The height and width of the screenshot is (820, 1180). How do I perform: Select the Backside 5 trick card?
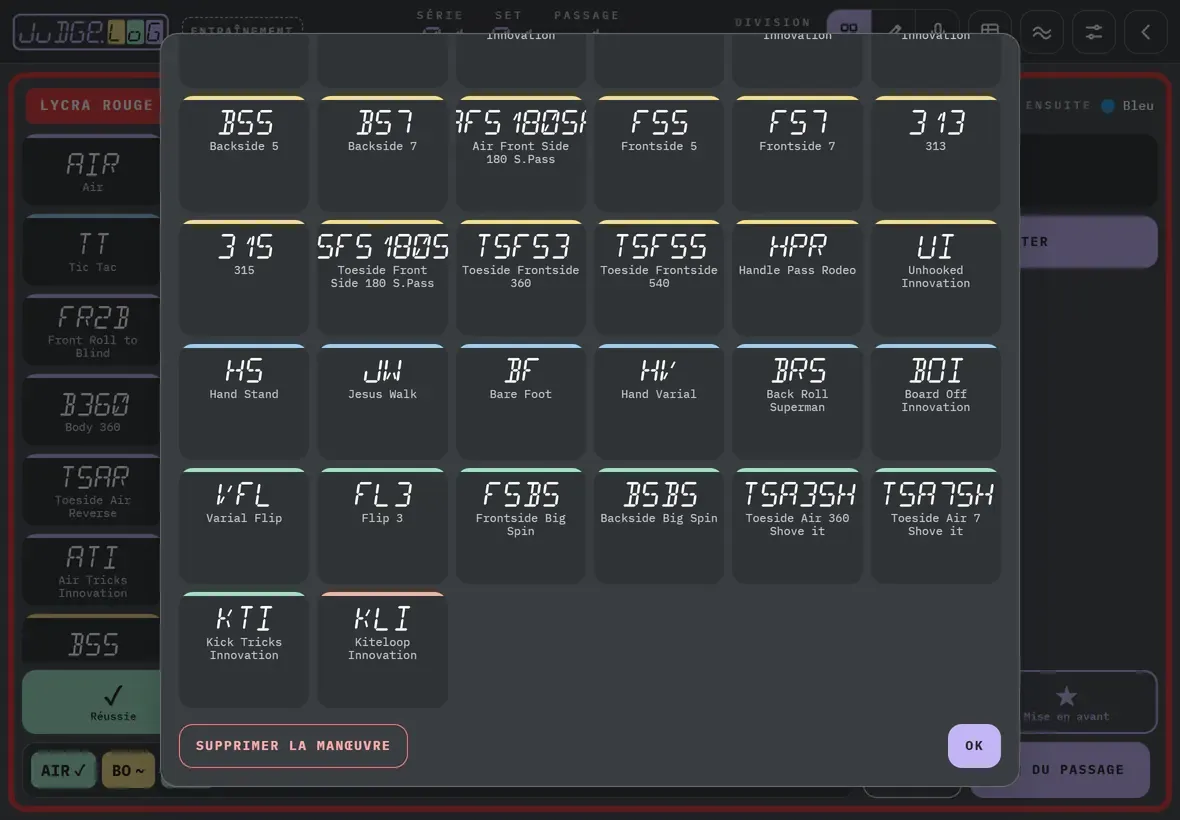(x=244, y=153)
